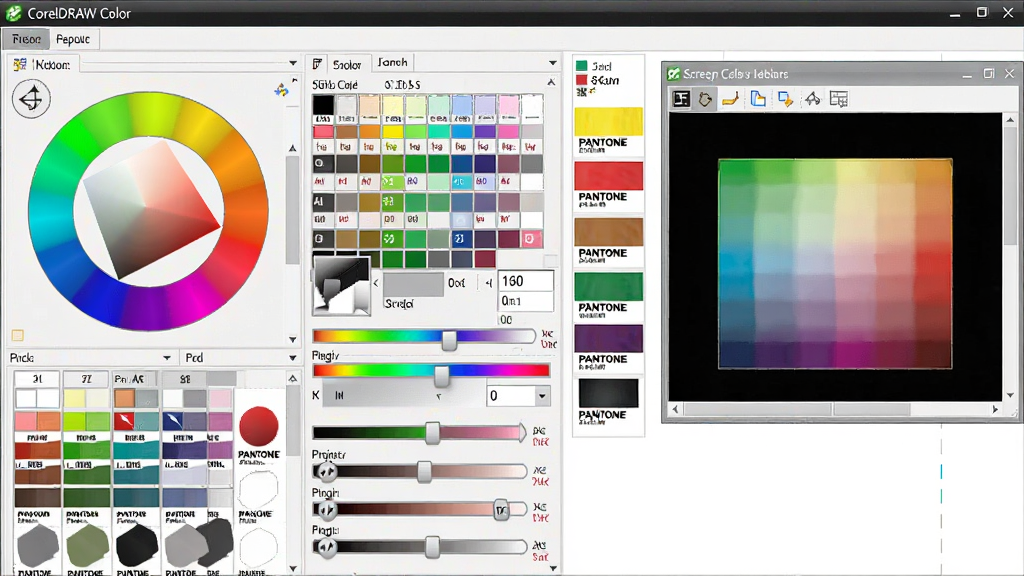The image size is (1024, 576).
Task: Switch to the Fepovc tab
Action: pos(72,39)
